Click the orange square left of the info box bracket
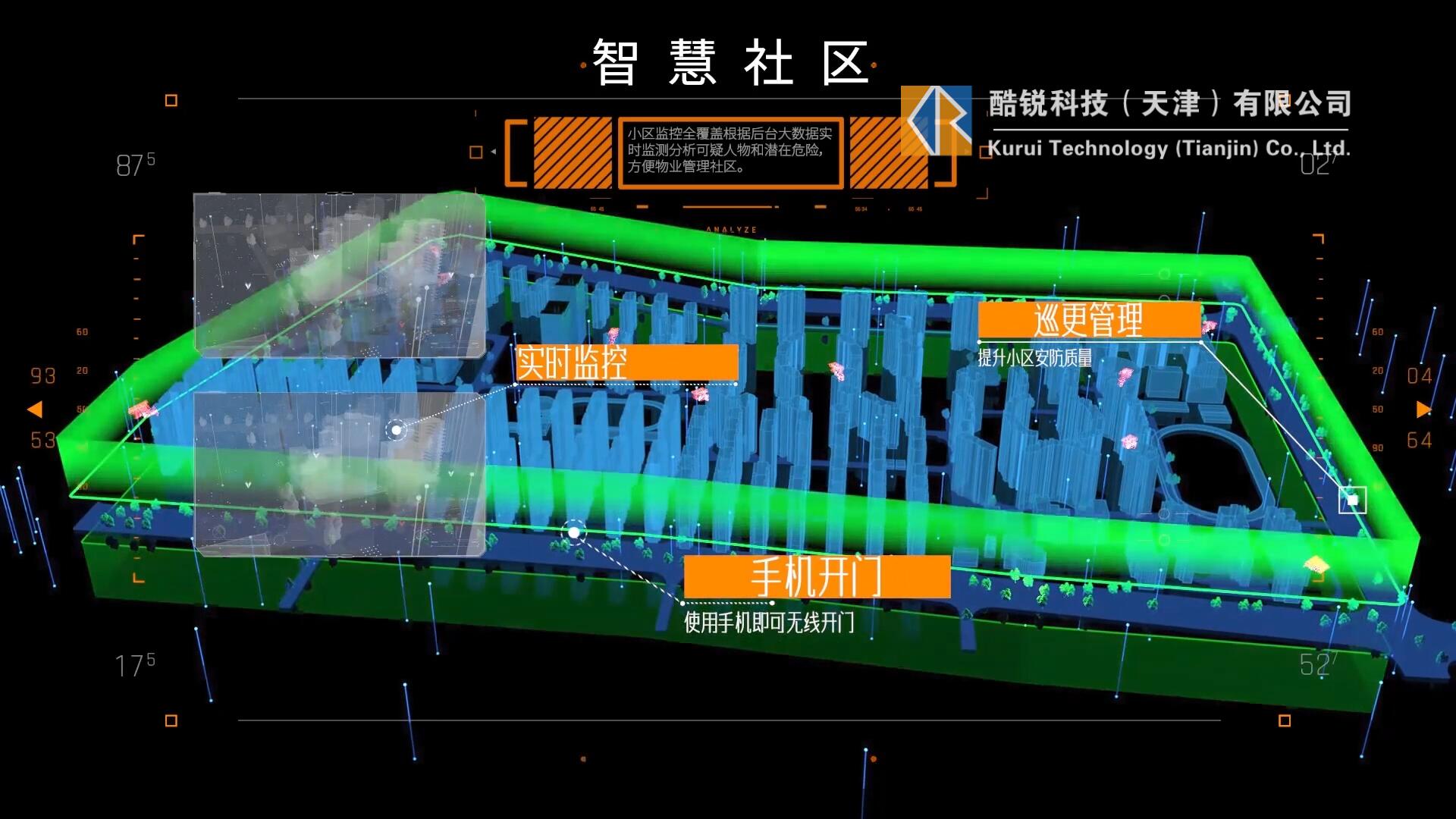This screenshot has height=819, width=1456. coord(476,152)
